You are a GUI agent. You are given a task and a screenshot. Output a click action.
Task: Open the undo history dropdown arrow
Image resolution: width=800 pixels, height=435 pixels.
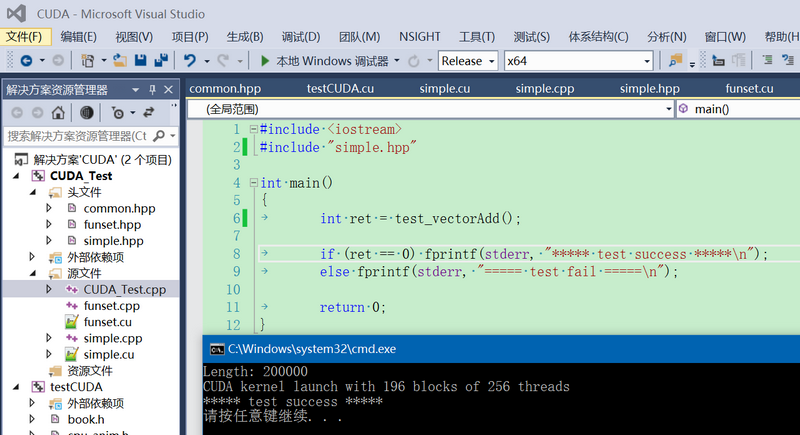(x=207, y=61)
